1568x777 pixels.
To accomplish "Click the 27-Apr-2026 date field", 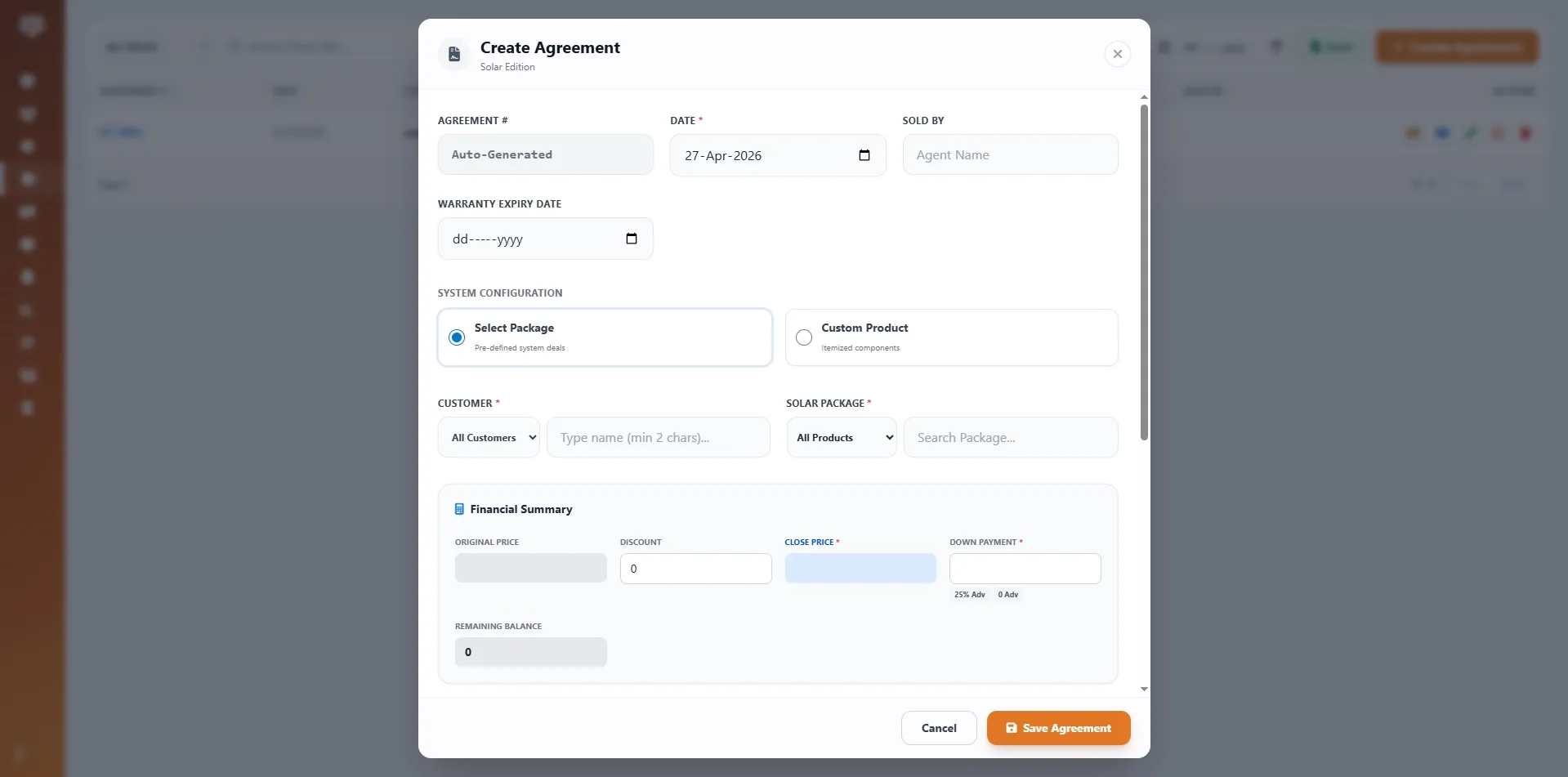I will tap(777, 155).
